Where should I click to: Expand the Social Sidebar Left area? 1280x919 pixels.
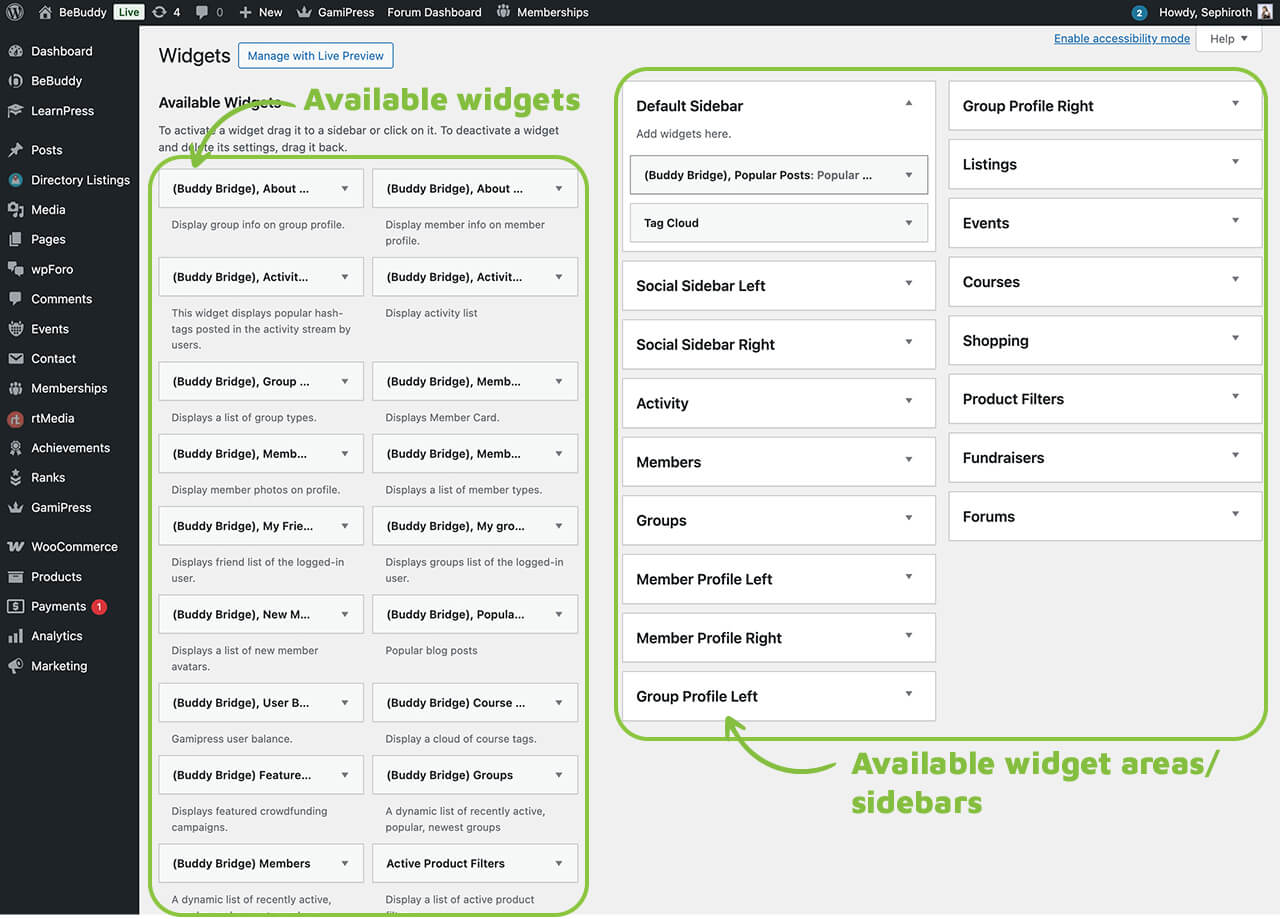(x=908, y=284)
